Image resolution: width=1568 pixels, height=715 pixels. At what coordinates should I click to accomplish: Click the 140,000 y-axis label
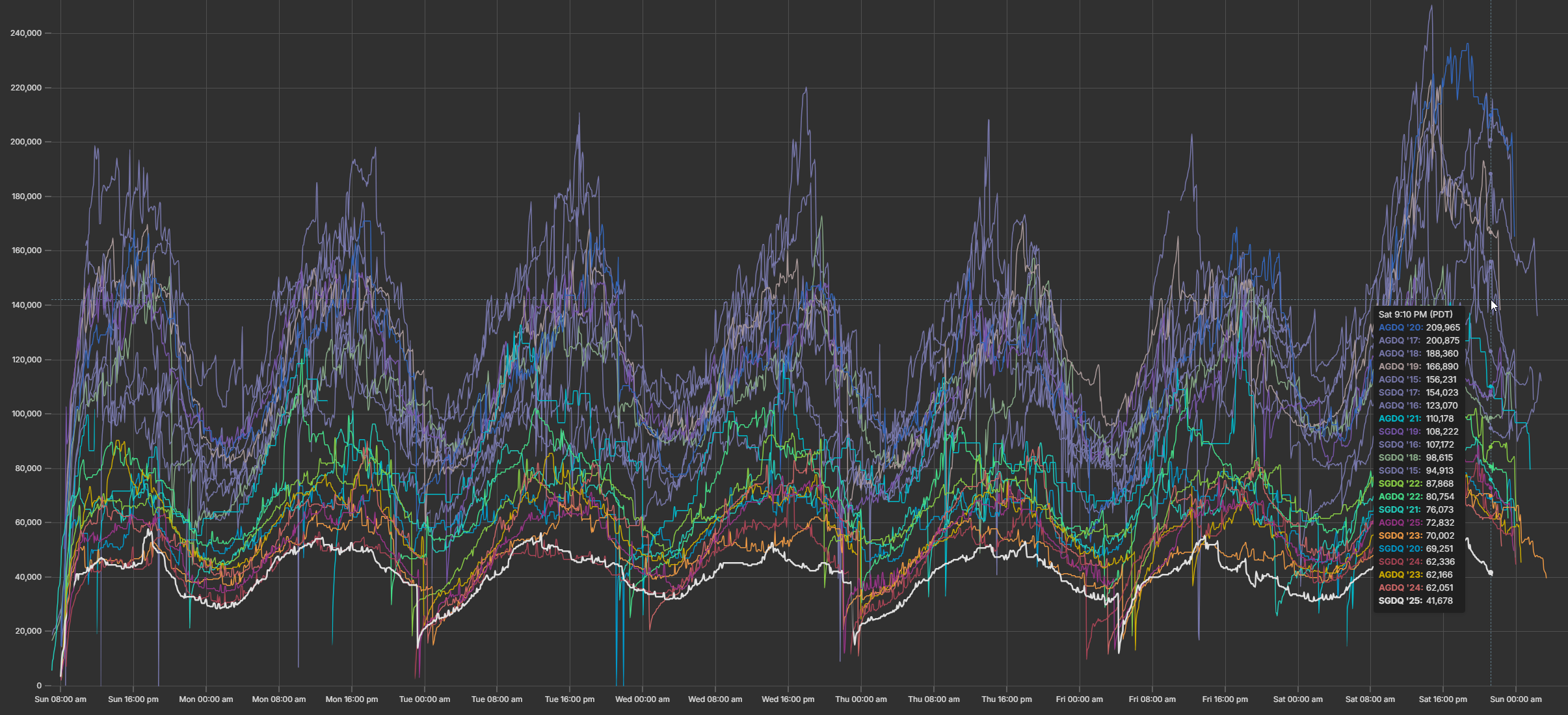click(26, 305)
